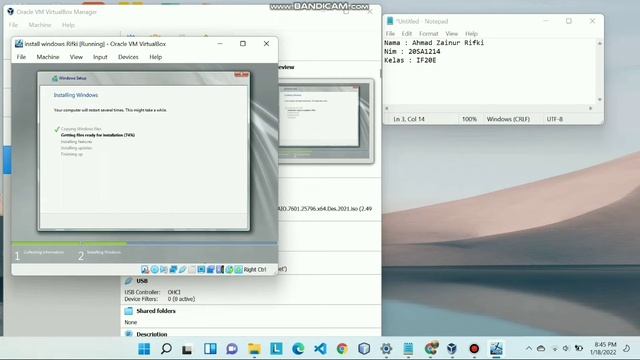Show hidden icons in the system tray
Viewport: 640px width, 360px height.
pos(529,349)
